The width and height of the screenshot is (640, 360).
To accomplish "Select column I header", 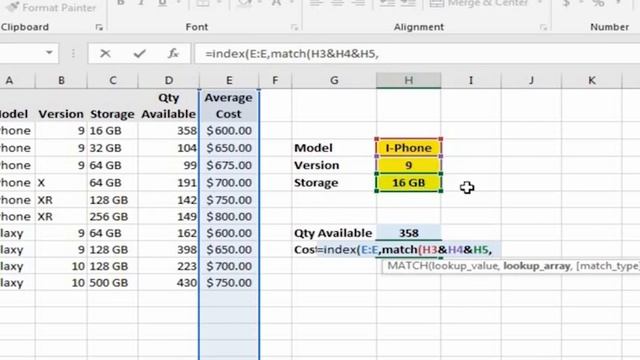I will point(471,80).
